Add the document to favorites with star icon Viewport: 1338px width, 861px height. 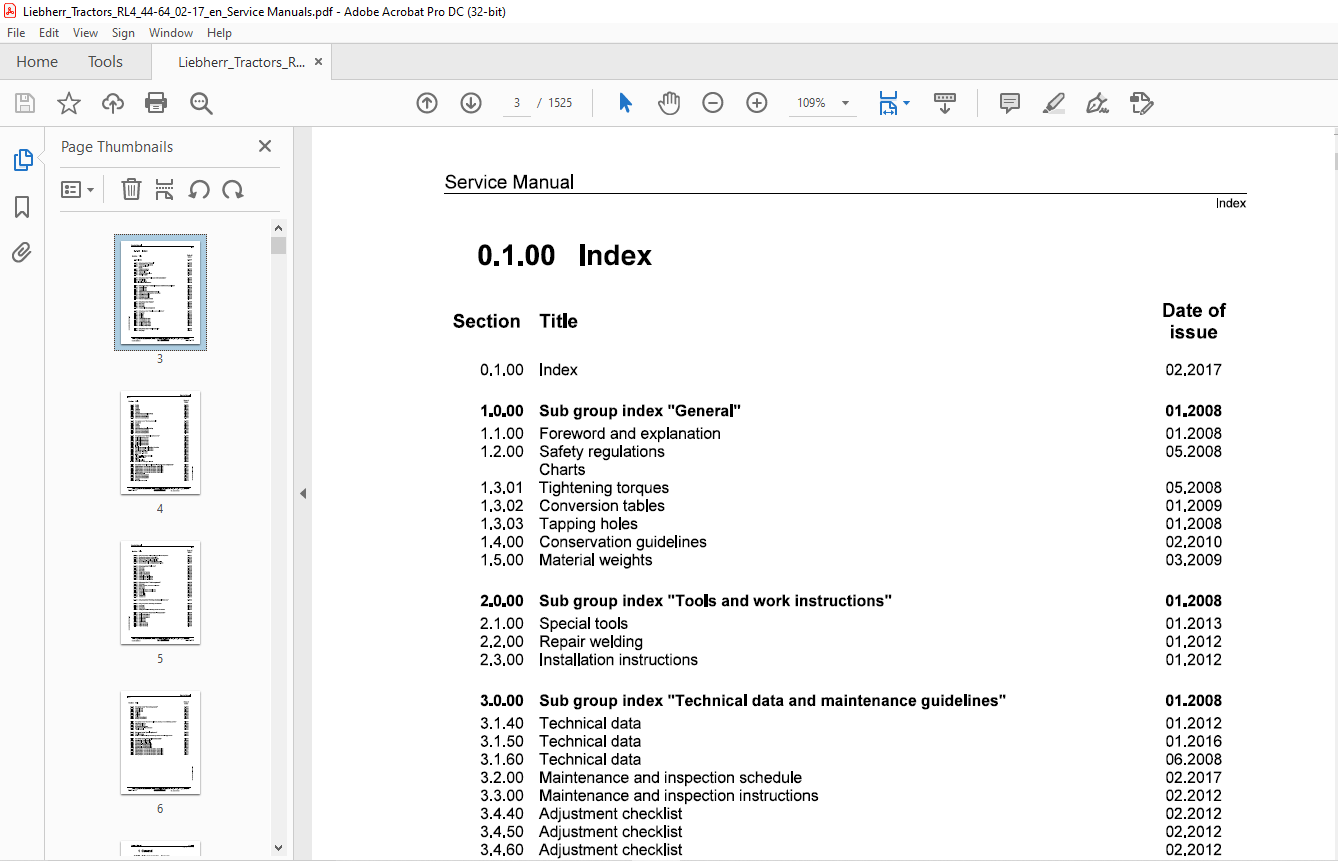pos(69,103)
